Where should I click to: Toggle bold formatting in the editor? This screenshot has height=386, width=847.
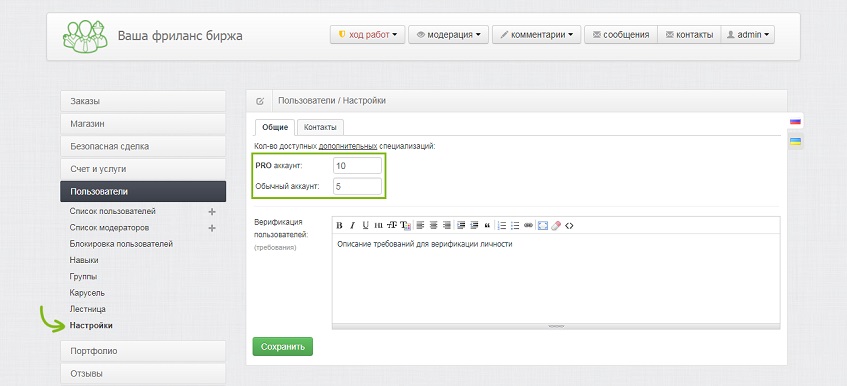pyautogui.click(x=339, y=225)
